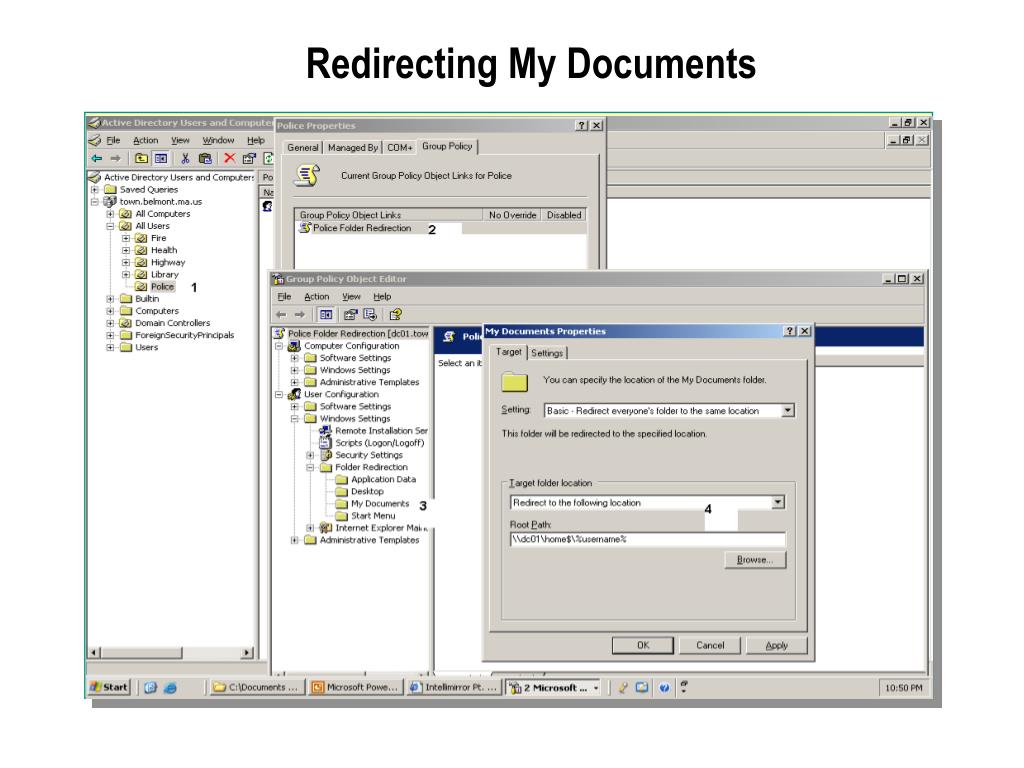Click Export List icon in Group Policy Editor toolbar
1024x768 pixels.
click(370, 315)
